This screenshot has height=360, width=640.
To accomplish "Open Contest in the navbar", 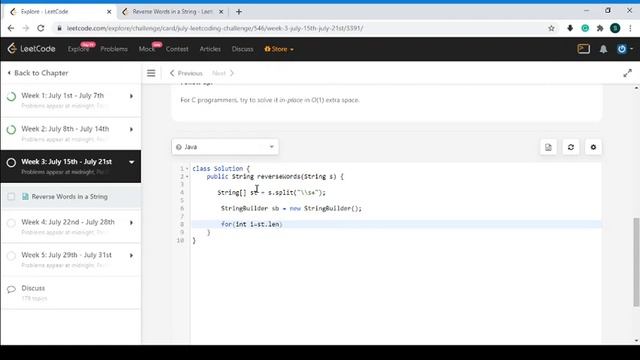I will point(177,49).
